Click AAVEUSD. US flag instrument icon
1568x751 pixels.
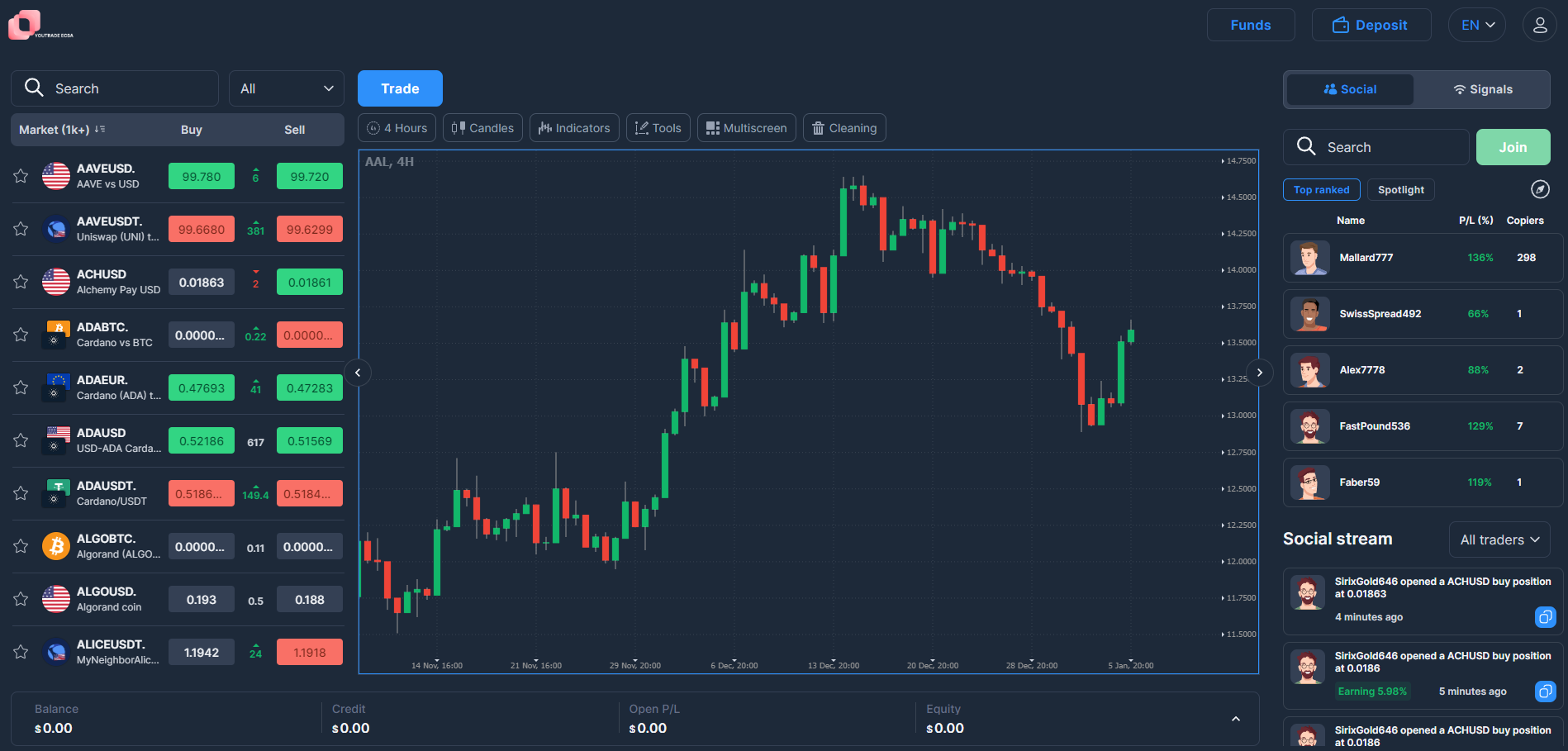click(56, 176)
